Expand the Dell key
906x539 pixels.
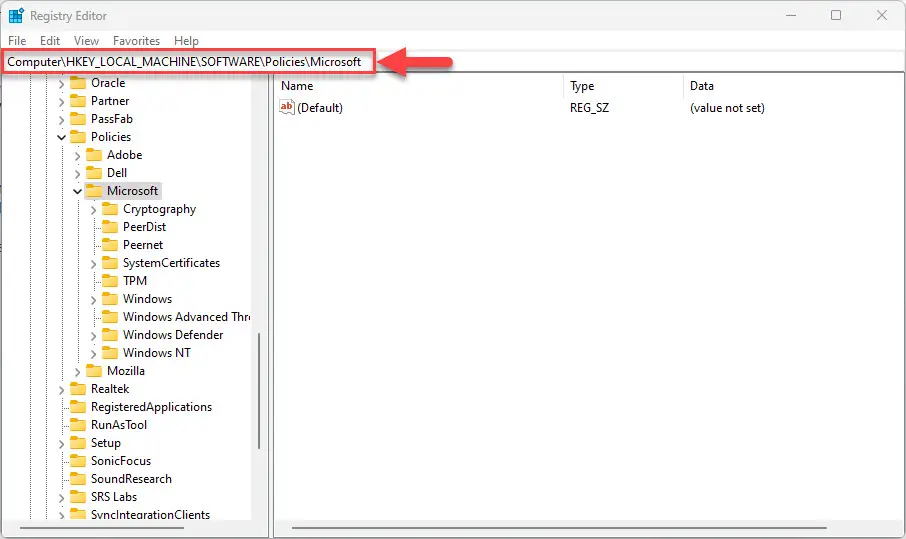click(x=77, y=173)
